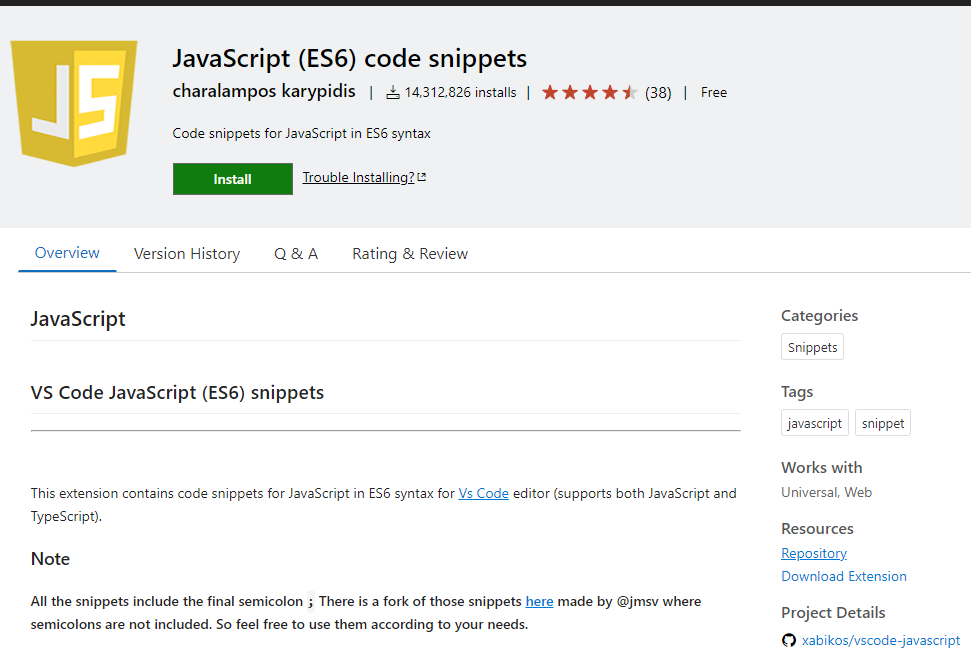Click the 14,312,826 installs text
Image resolution: width=971 pixels, height=648 pixels.
(460, 92)
